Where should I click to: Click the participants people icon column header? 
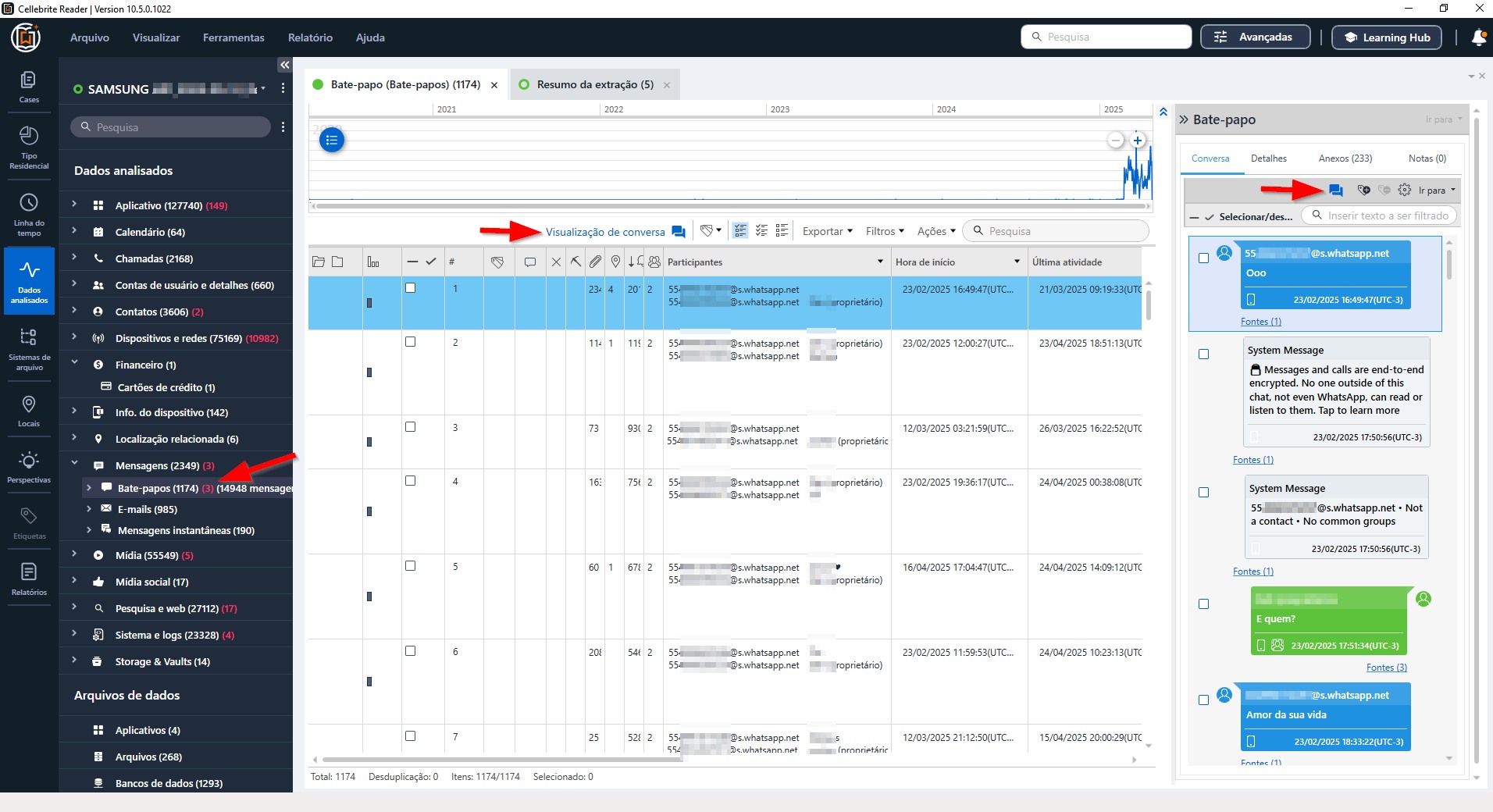(654, 262)
